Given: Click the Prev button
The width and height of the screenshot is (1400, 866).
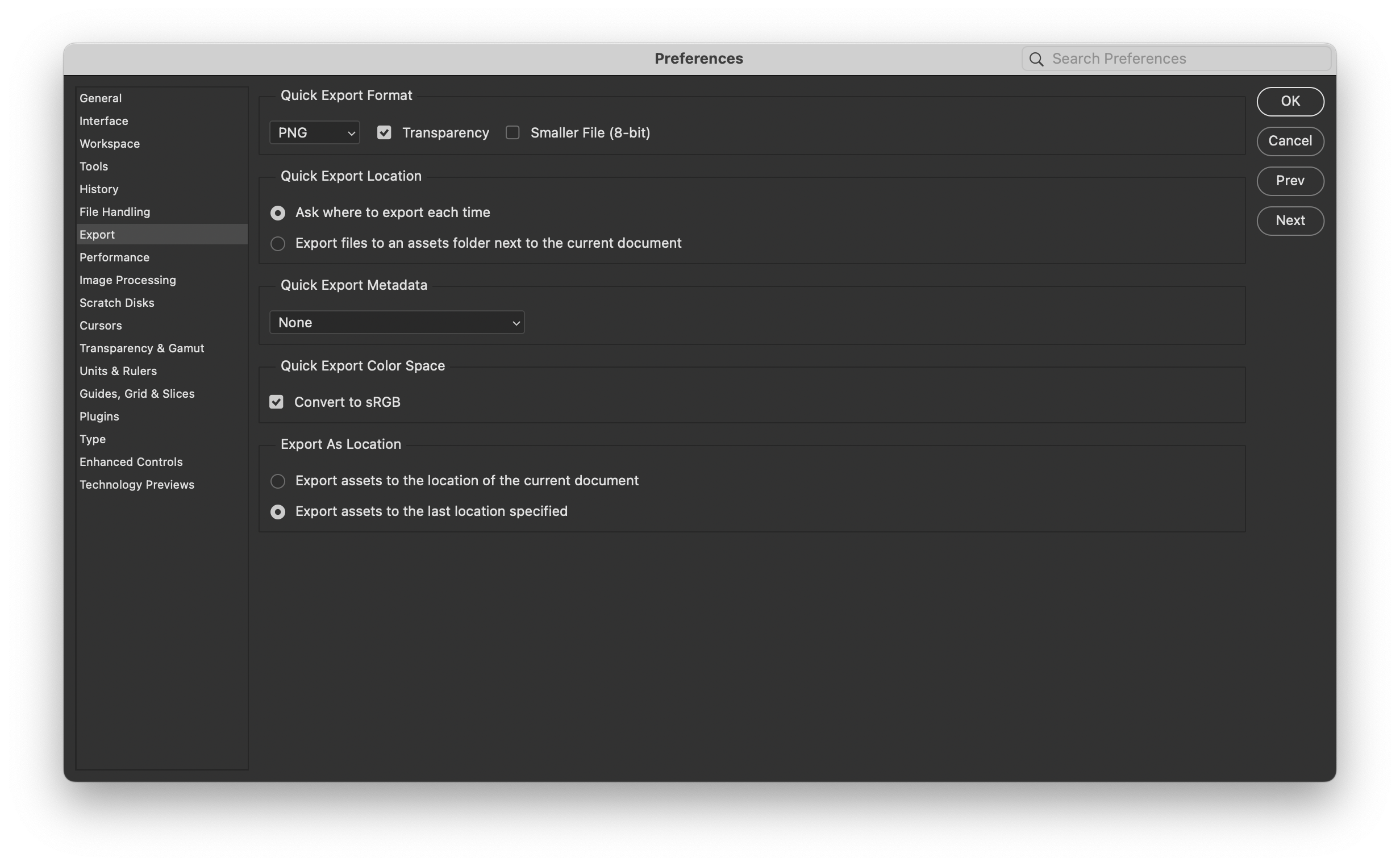Looking at the screenshot, I should pos(1290,181).
